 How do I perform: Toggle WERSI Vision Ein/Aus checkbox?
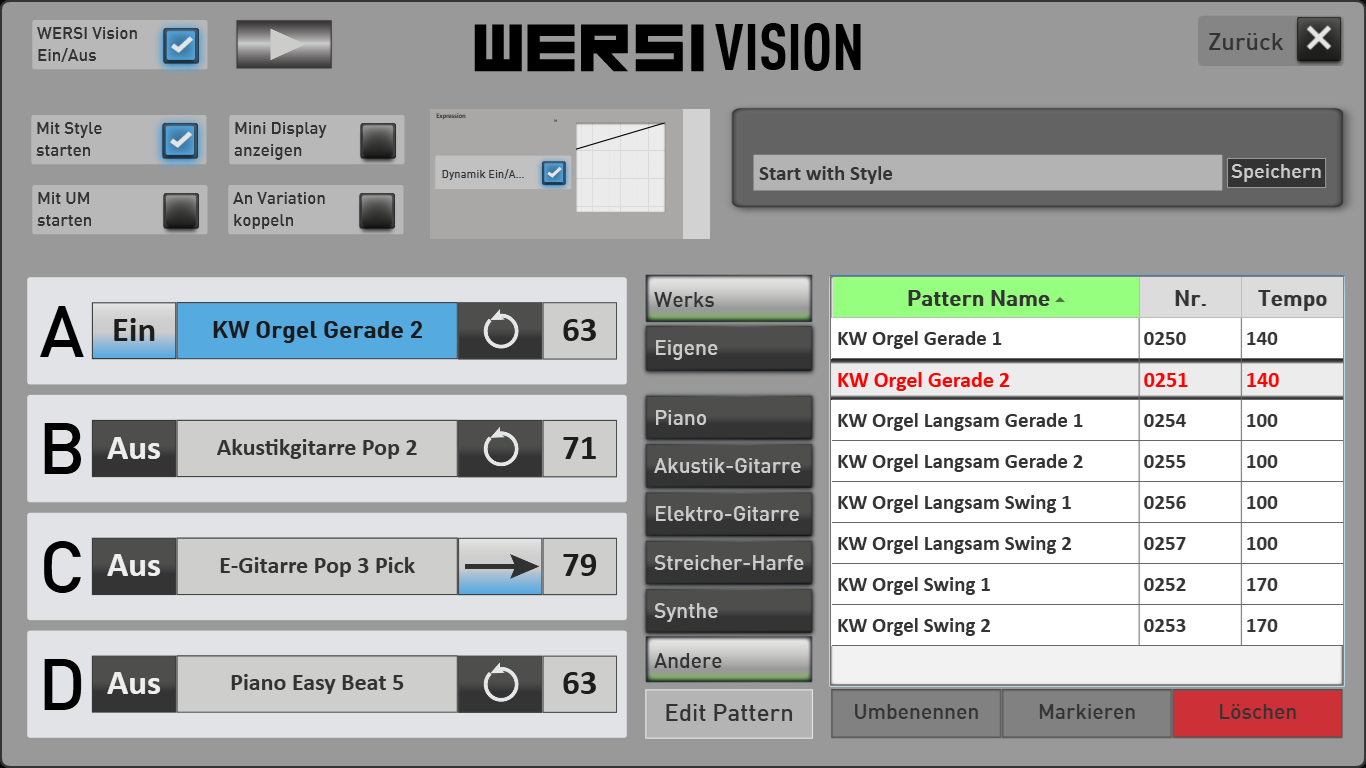click(x=181, y=45)
